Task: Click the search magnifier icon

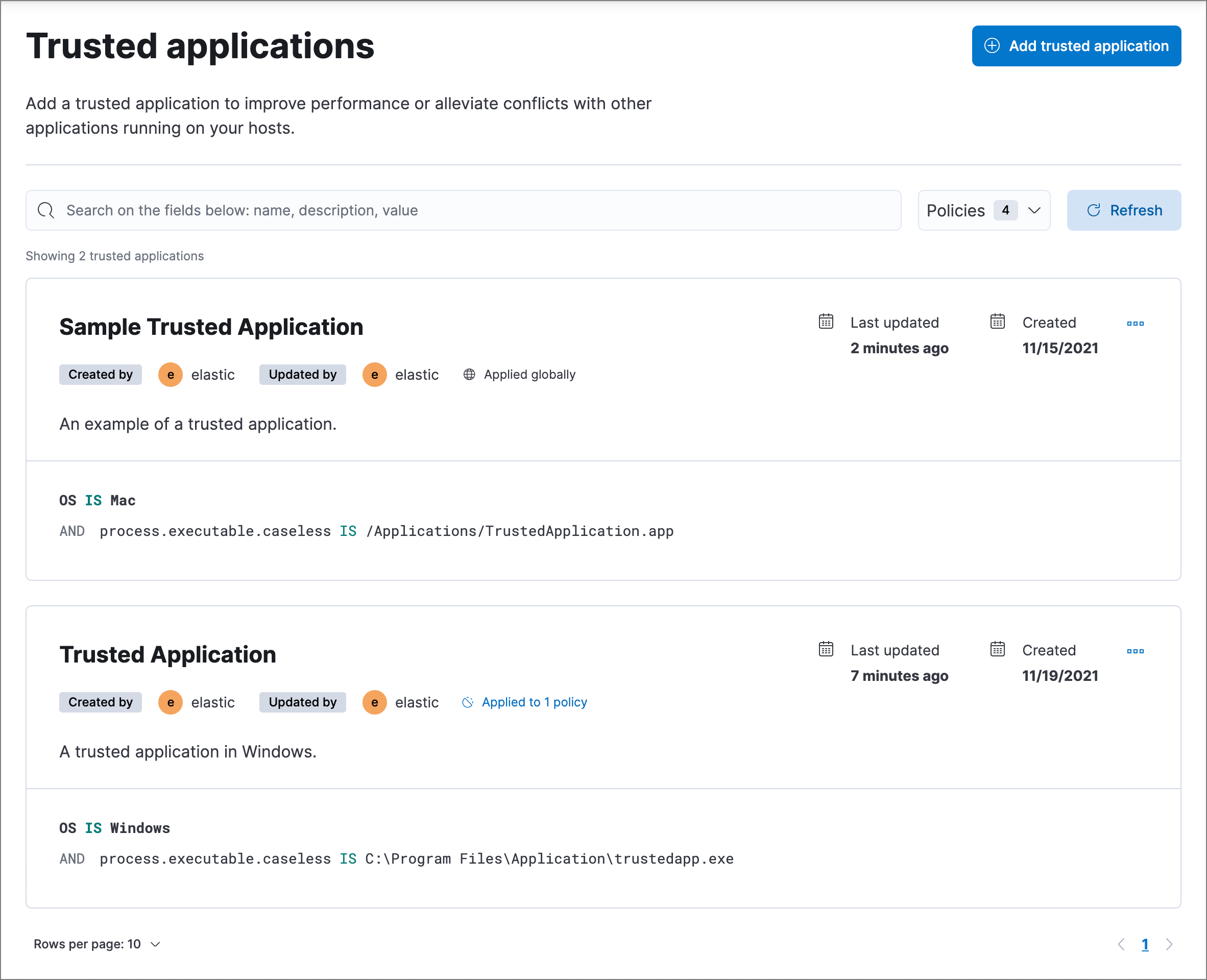Action: (x=46, y=210)
